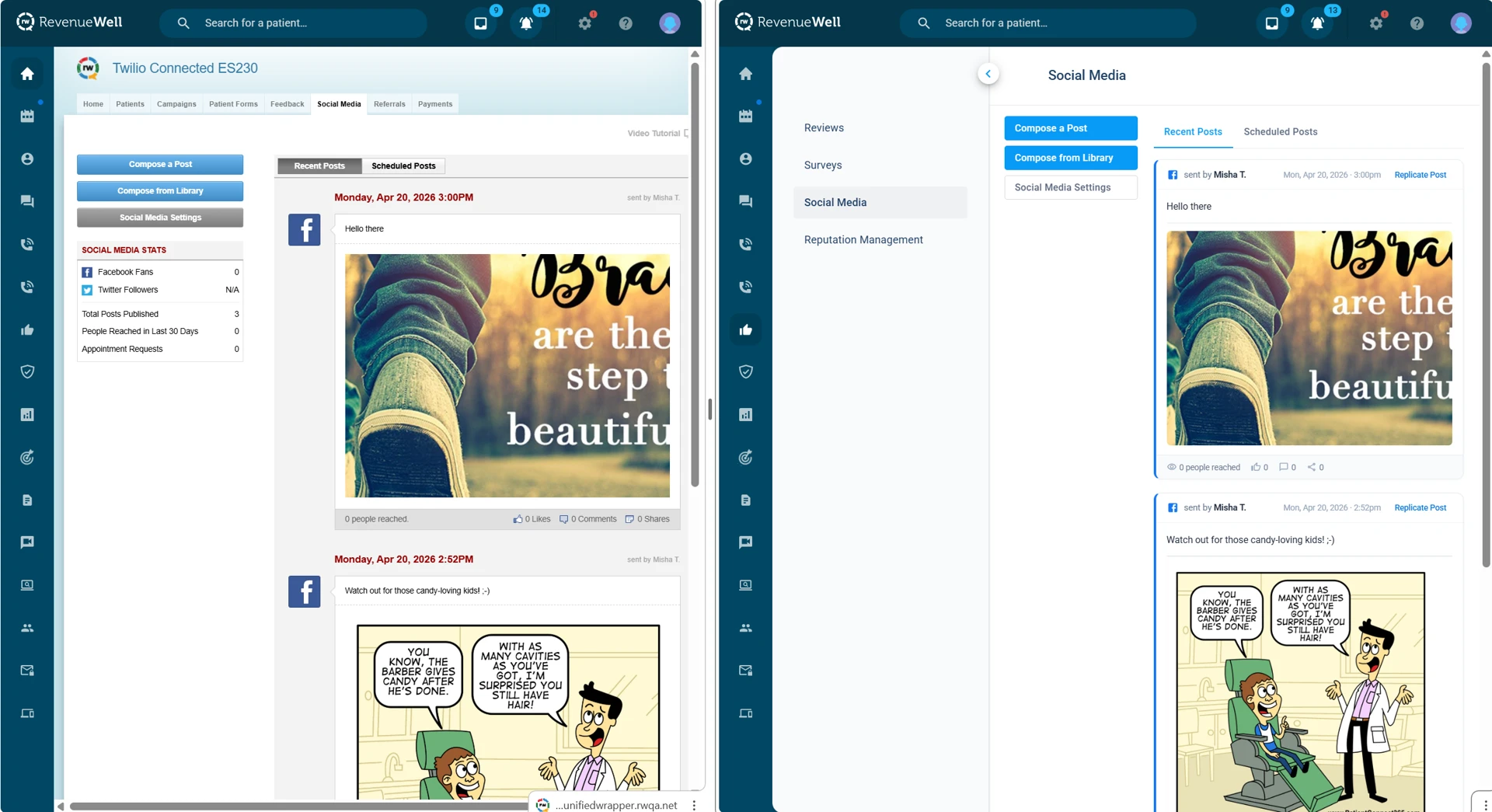The image size is (1492, 812).
Task: Open user avatar menu in right window
Action: point(1460,23)
